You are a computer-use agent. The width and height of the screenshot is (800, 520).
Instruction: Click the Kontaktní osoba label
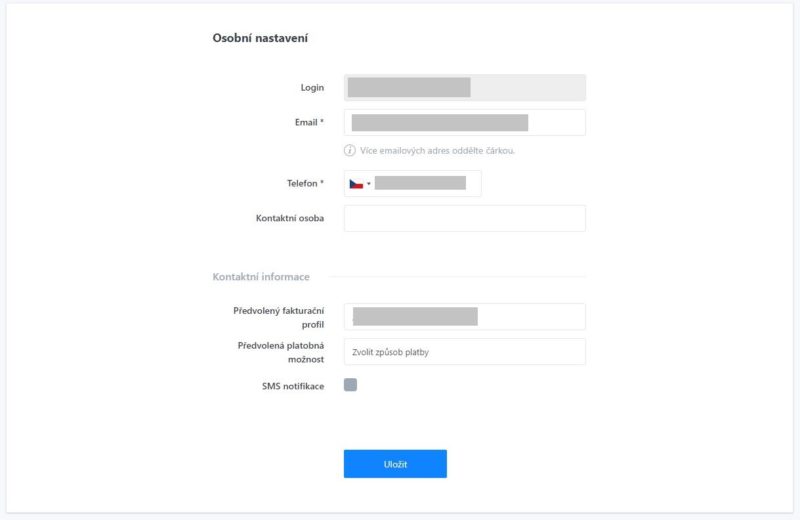290,218
